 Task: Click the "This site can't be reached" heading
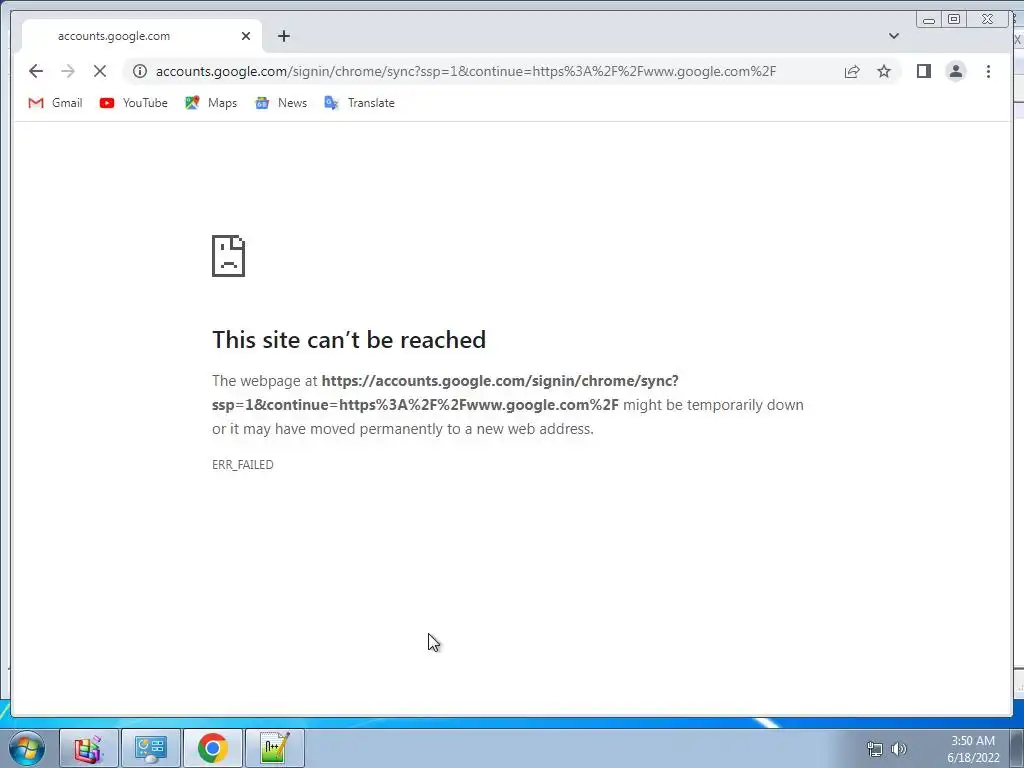coord(349,340)
